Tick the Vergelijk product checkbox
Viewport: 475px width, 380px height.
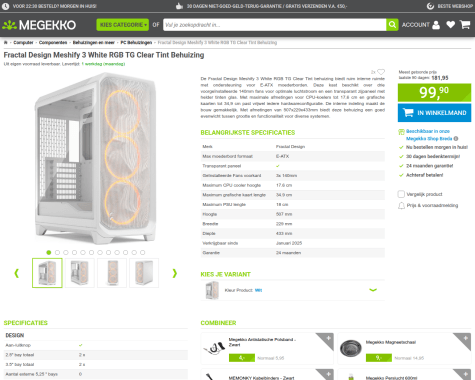(x=401, y=194)
